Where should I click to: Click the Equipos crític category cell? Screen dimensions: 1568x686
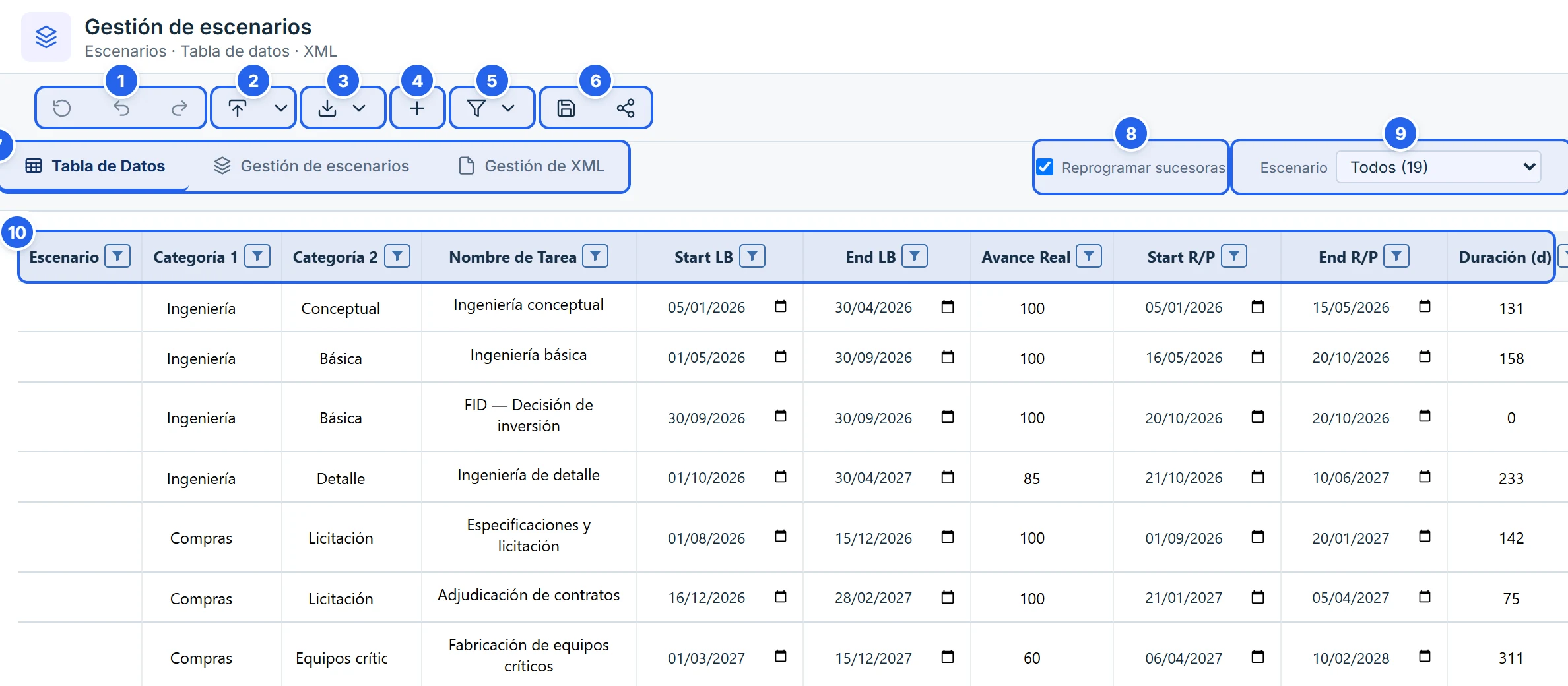pos(341,658)
